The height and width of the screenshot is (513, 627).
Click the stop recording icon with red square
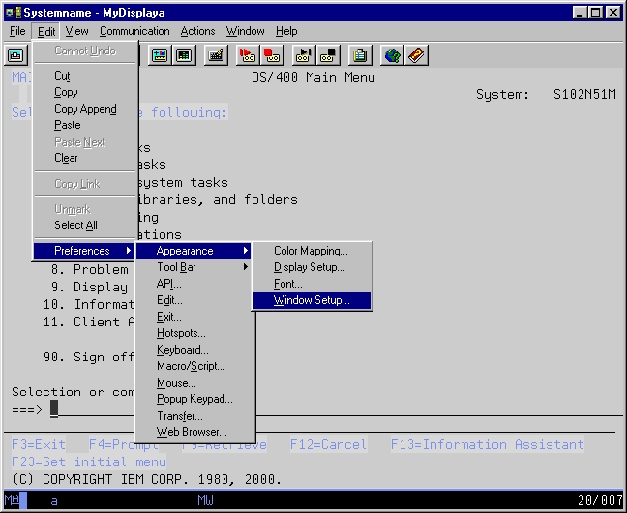272,55
